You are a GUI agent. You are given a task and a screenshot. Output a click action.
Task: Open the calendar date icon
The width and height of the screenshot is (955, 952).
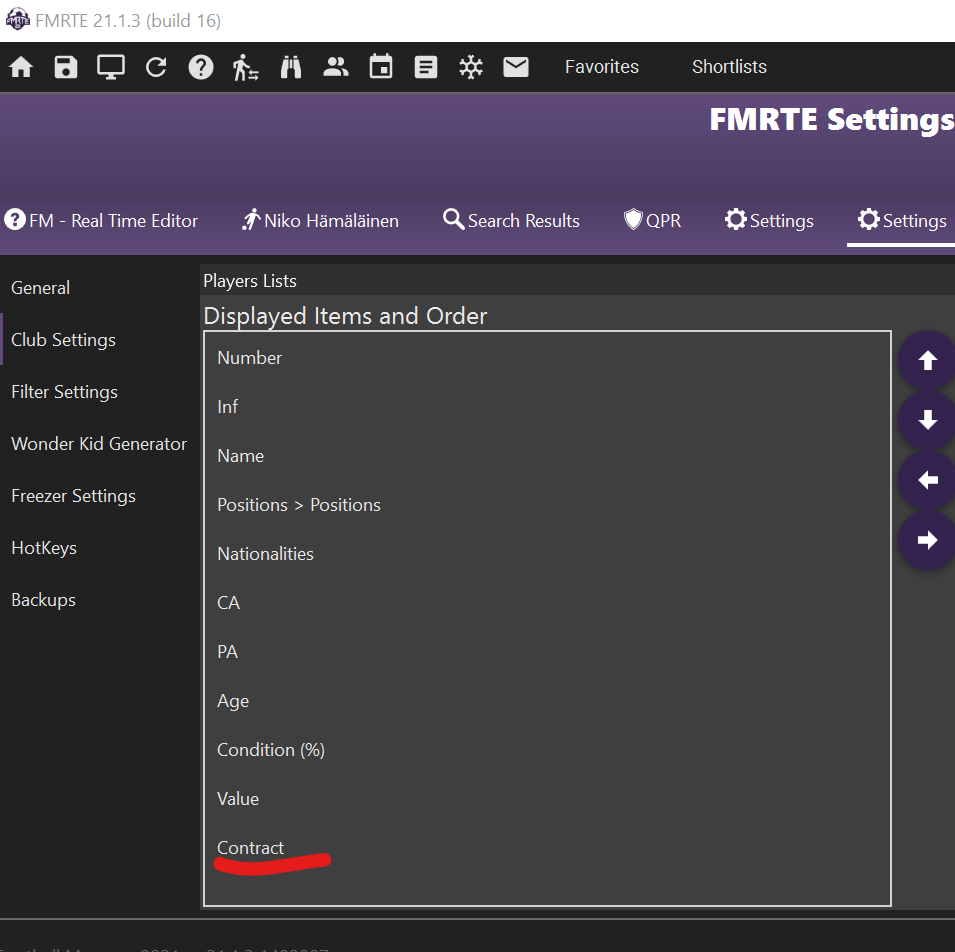coord(381,67)
